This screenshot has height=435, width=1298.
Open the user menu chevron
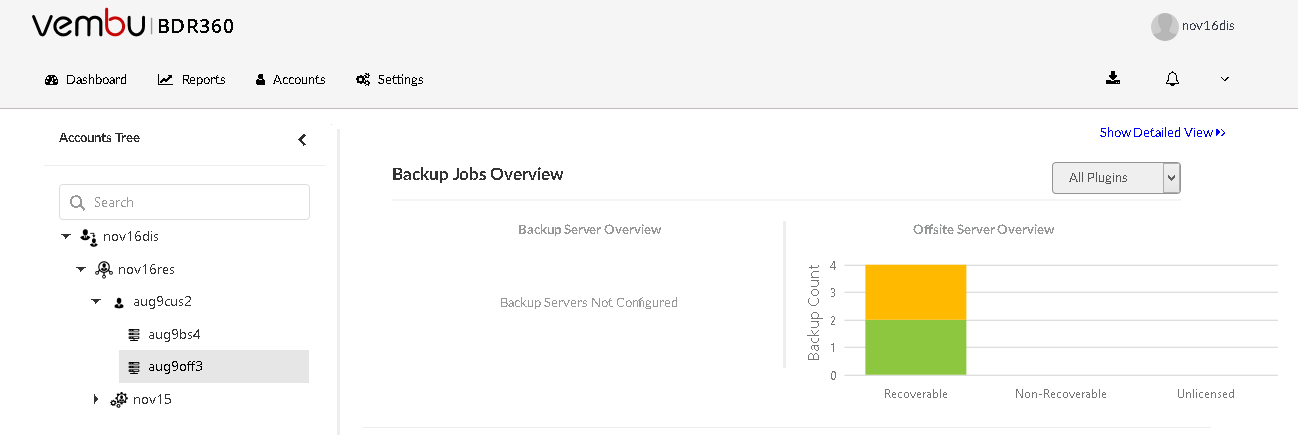pyautogui.click(x=1225, y=79)
